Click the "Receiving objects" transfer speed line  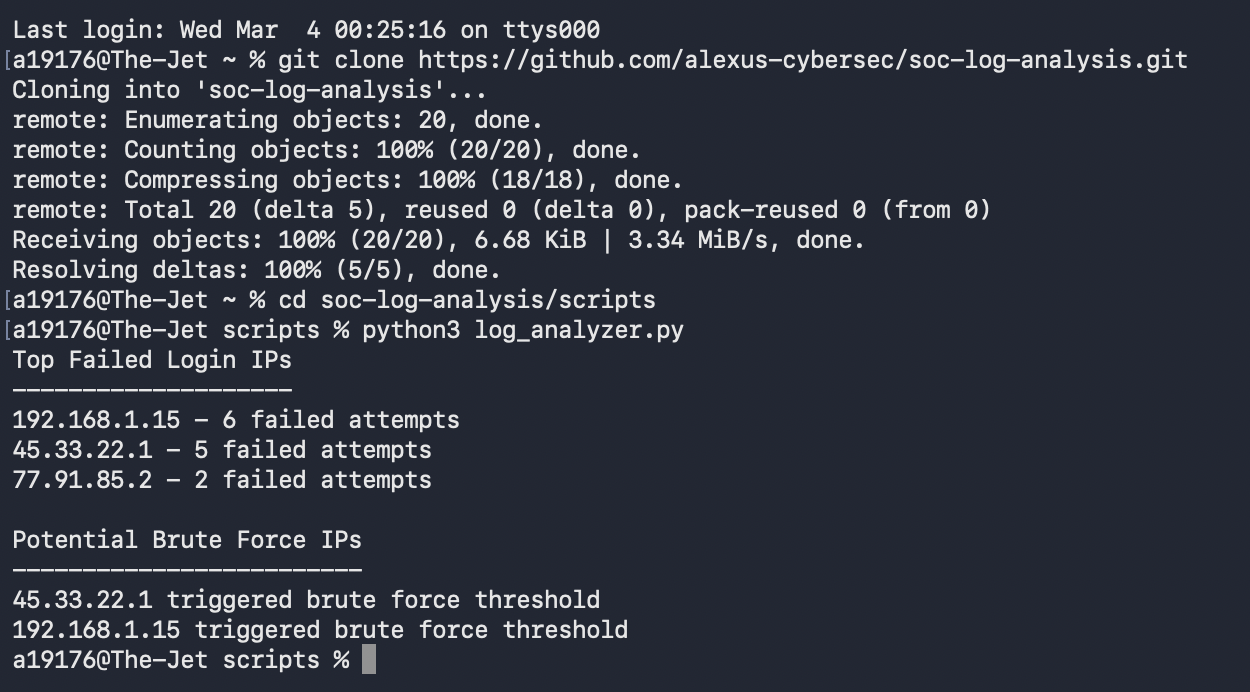(438, 240)
